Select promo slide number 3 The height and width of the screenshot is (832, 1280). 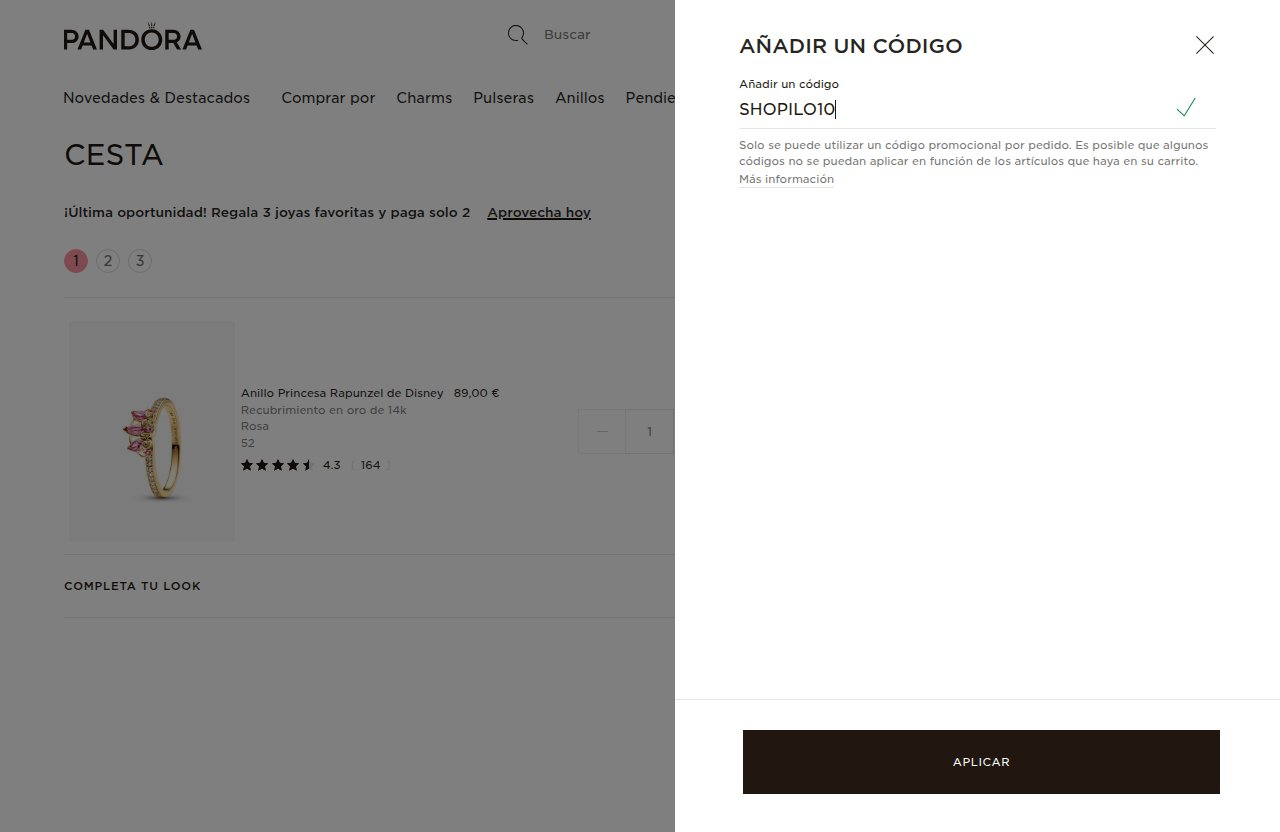tap(140, 261)
